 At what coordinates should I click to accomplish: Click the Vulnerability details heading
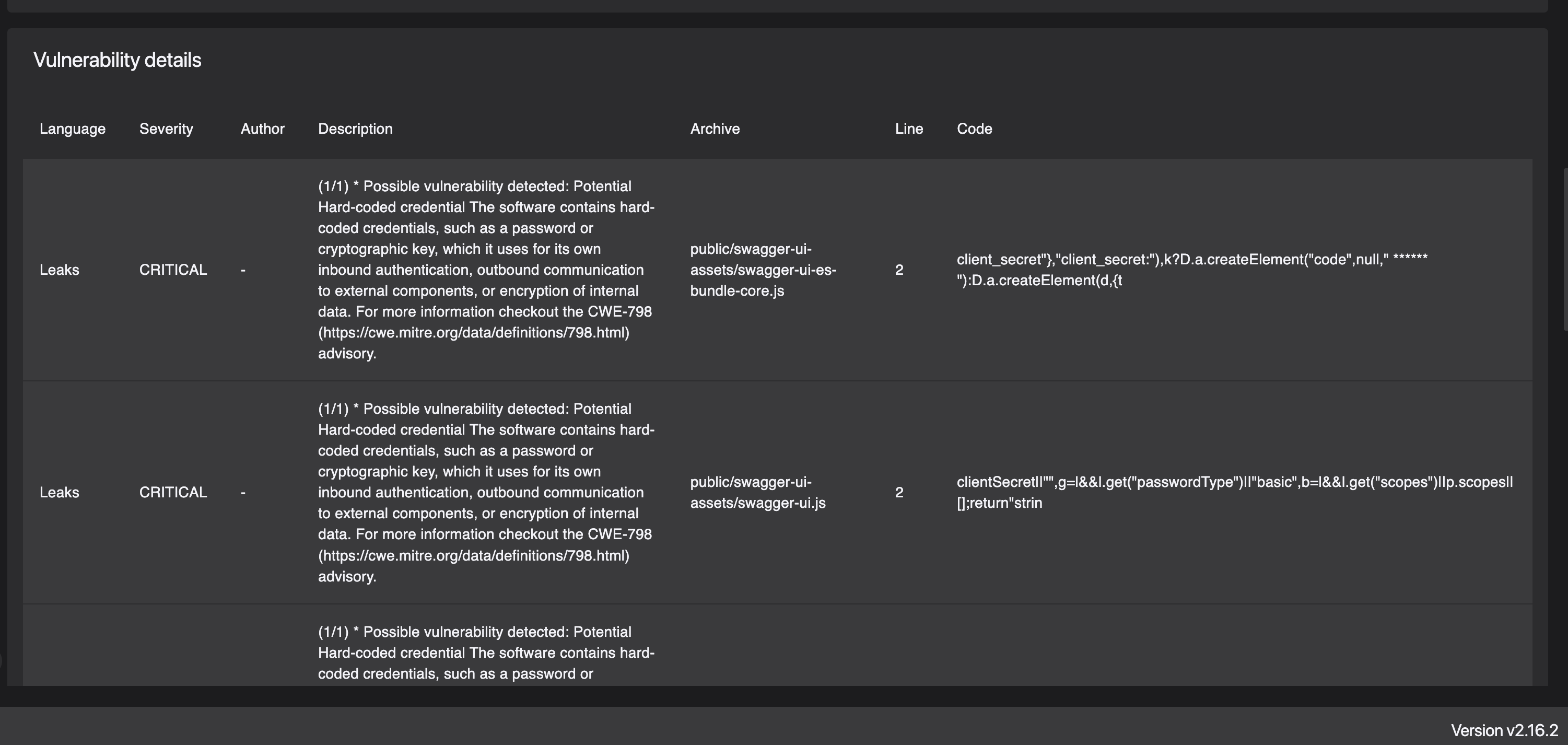118,59
